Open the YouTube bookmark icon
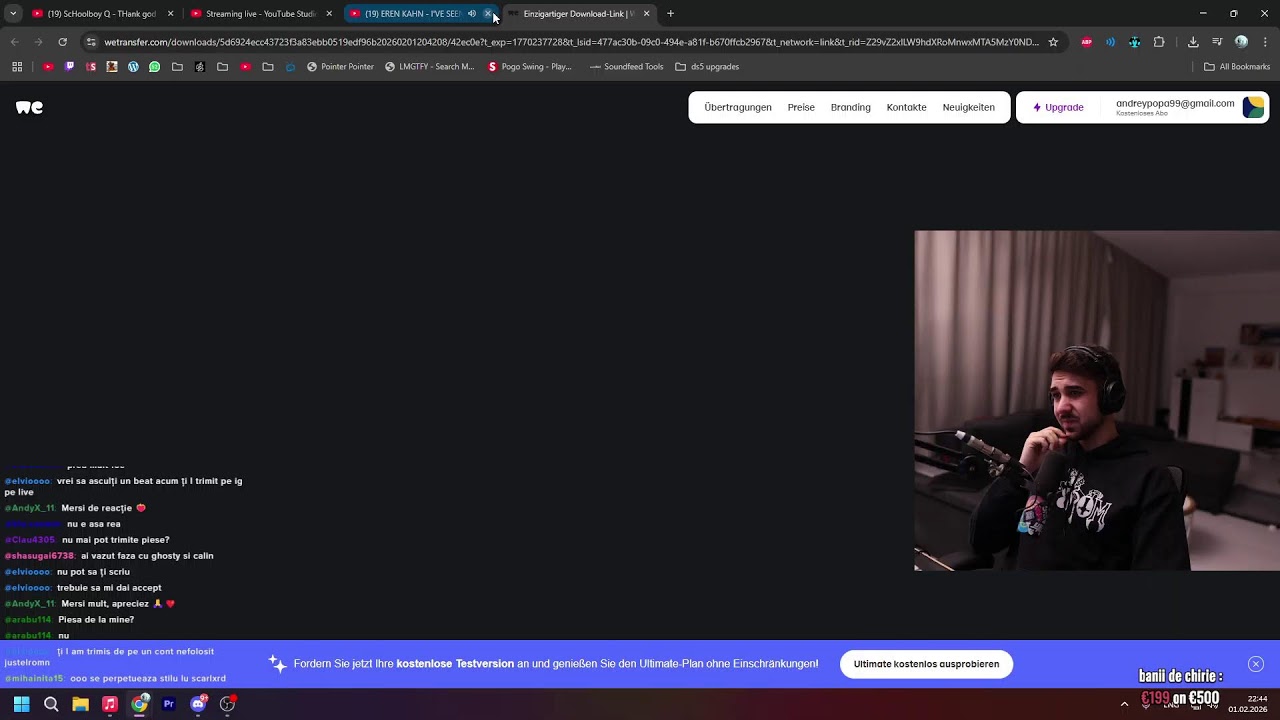 click(48, 67)
